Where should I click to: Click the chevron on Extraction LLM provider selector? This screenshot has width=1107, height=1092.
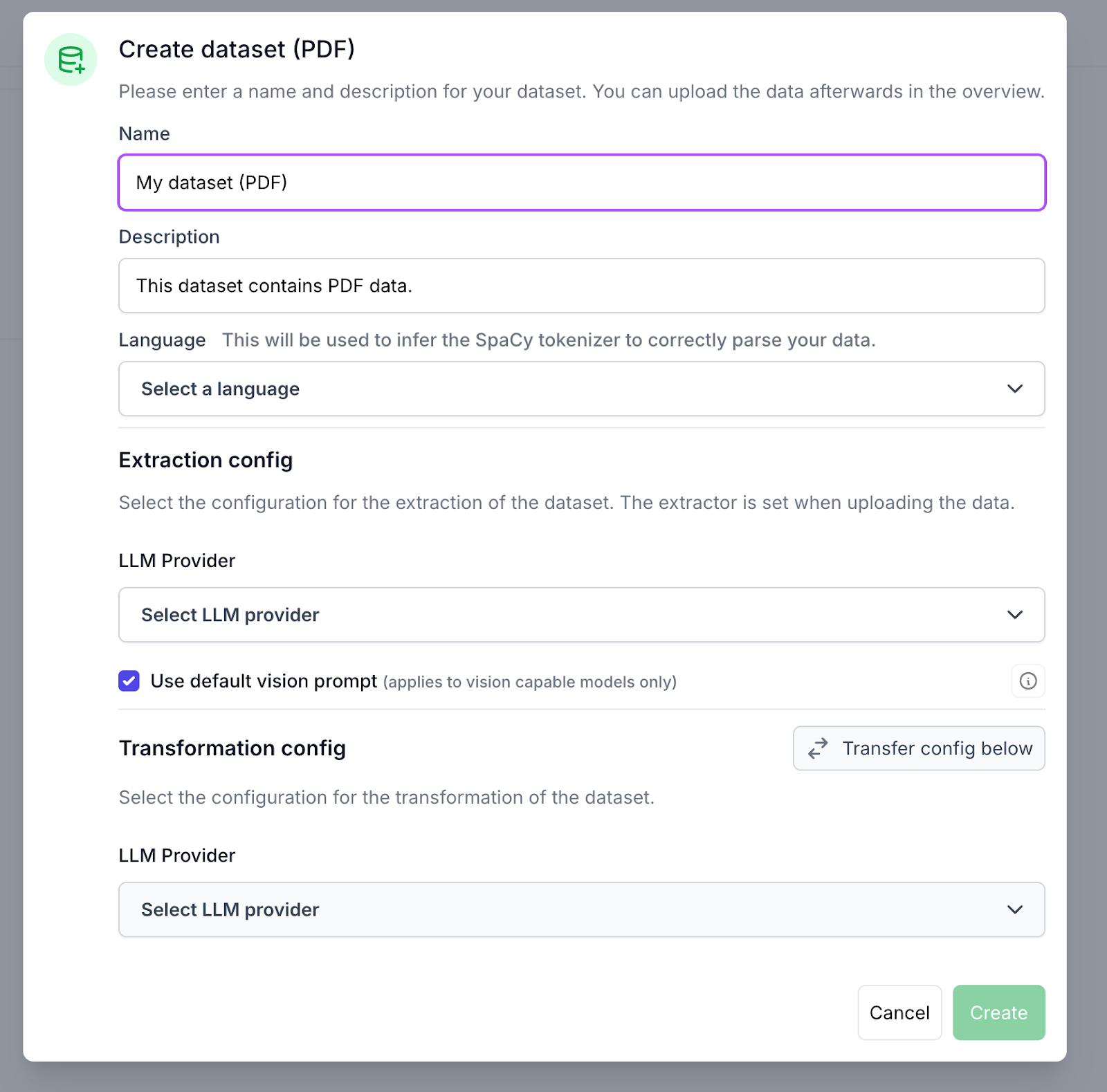pyautogui.click(x=1014, y=615)
